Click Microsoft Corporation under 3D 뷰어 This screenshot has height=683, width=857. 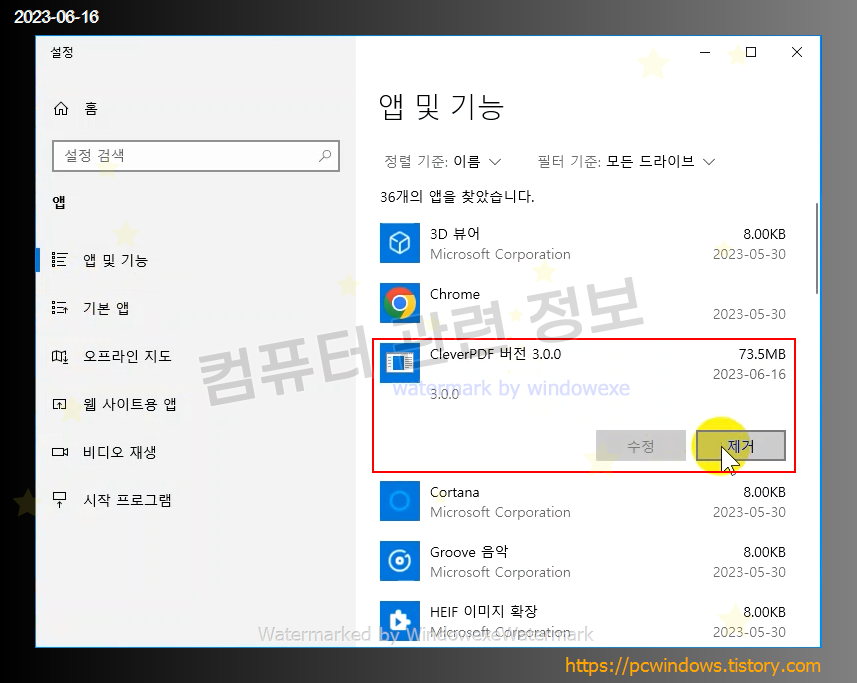tap(500, 254)
